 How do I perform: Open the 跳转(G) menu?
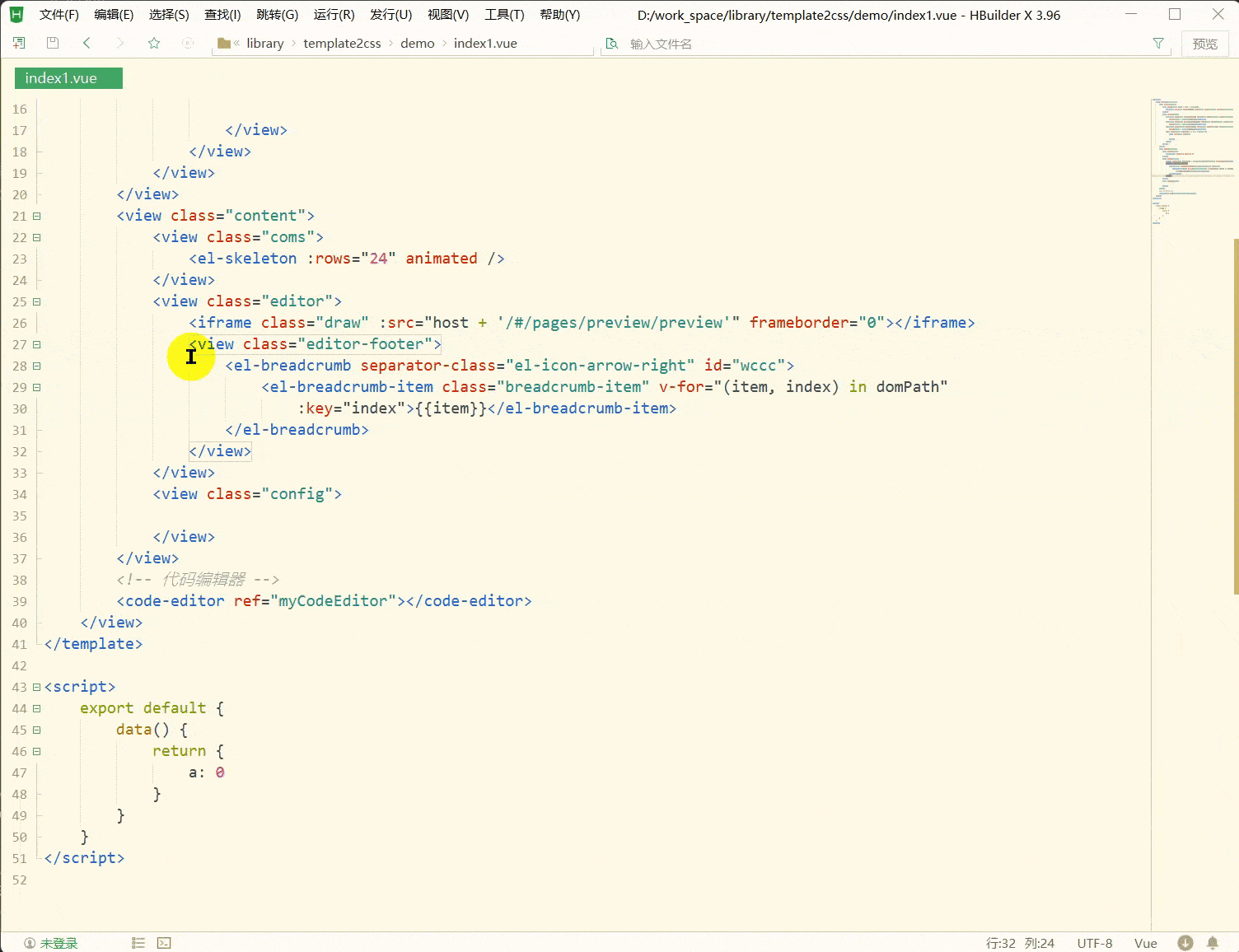[278, 15]
